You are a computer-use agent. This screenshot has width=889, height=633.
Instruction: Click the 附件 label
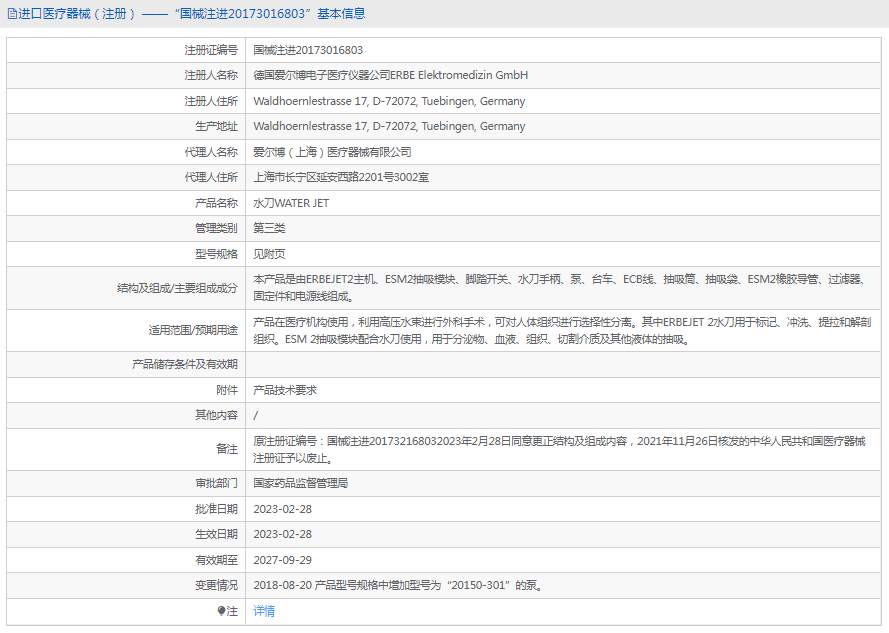coord(227,390)
